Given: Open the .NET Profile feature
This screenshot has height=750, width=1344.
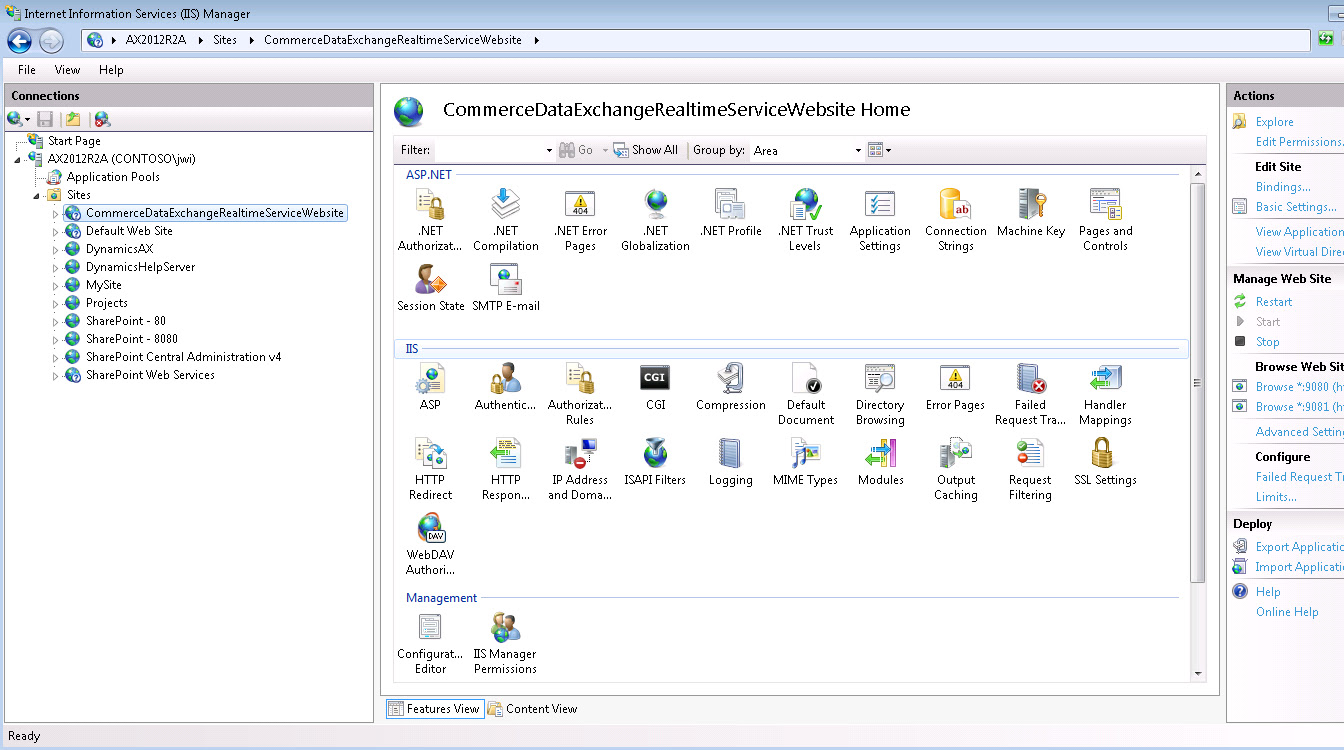Looking at the screenshot, I should click(x=730, y=213).
